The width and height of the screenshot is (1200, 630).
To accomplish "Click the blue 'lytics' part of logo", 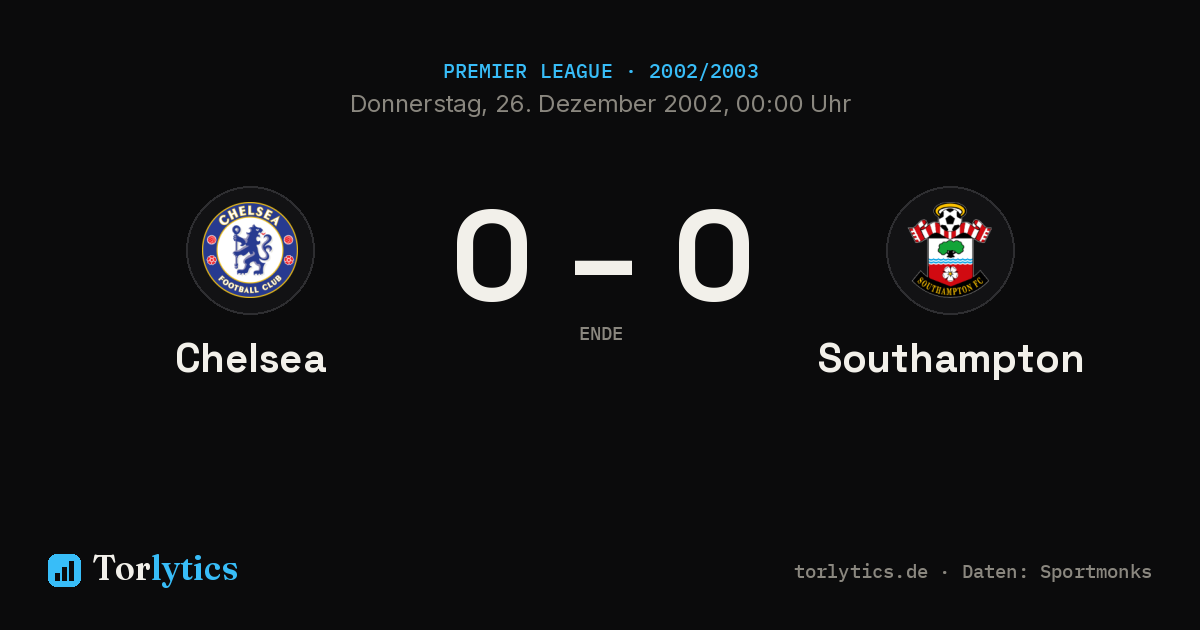I will (194, 570).
